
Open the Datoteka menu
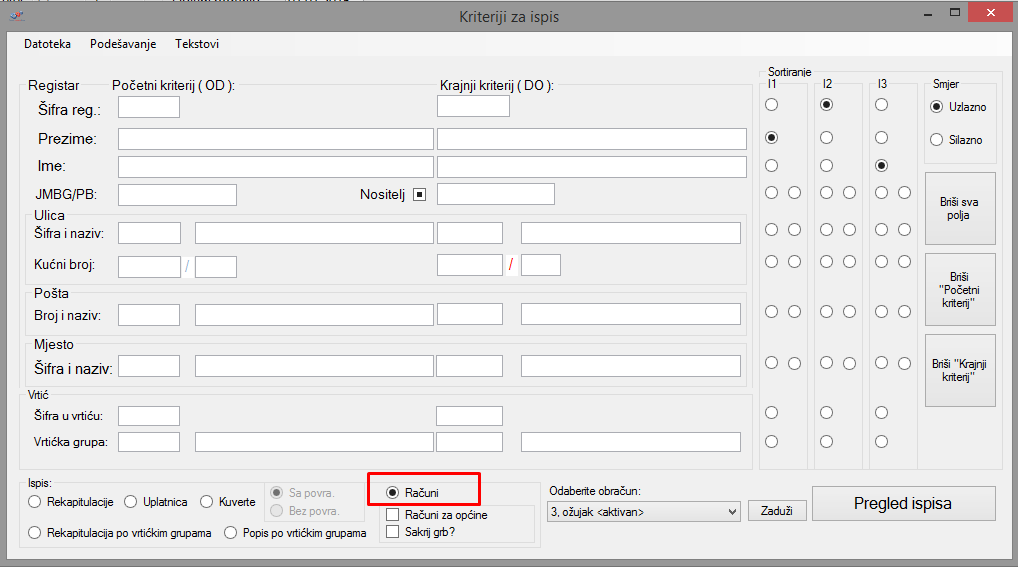pyautogui.click(x=47, y=44)
